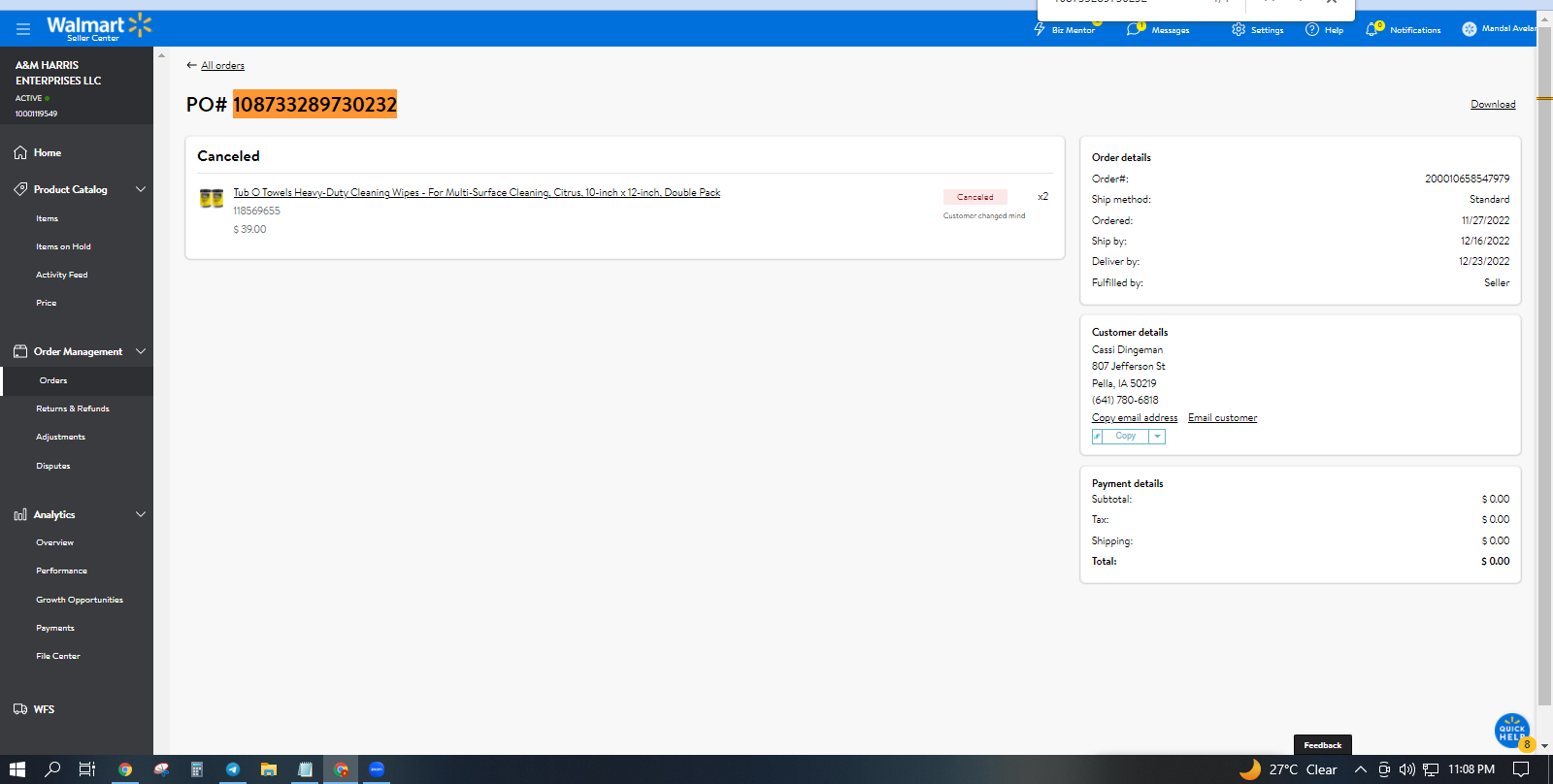Click the item SKU 118569655

pos(256,211)
